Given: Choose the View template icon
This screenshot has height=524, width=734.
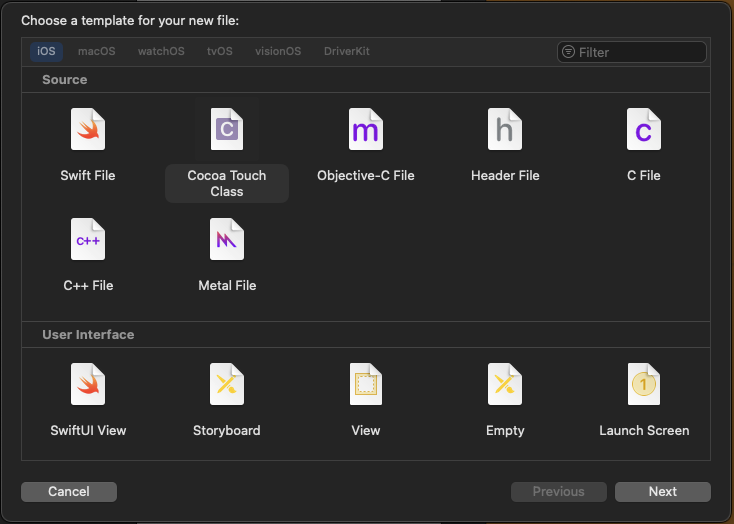Looking at the screenshot, I should pyautogui.click(x=366, y=384).
